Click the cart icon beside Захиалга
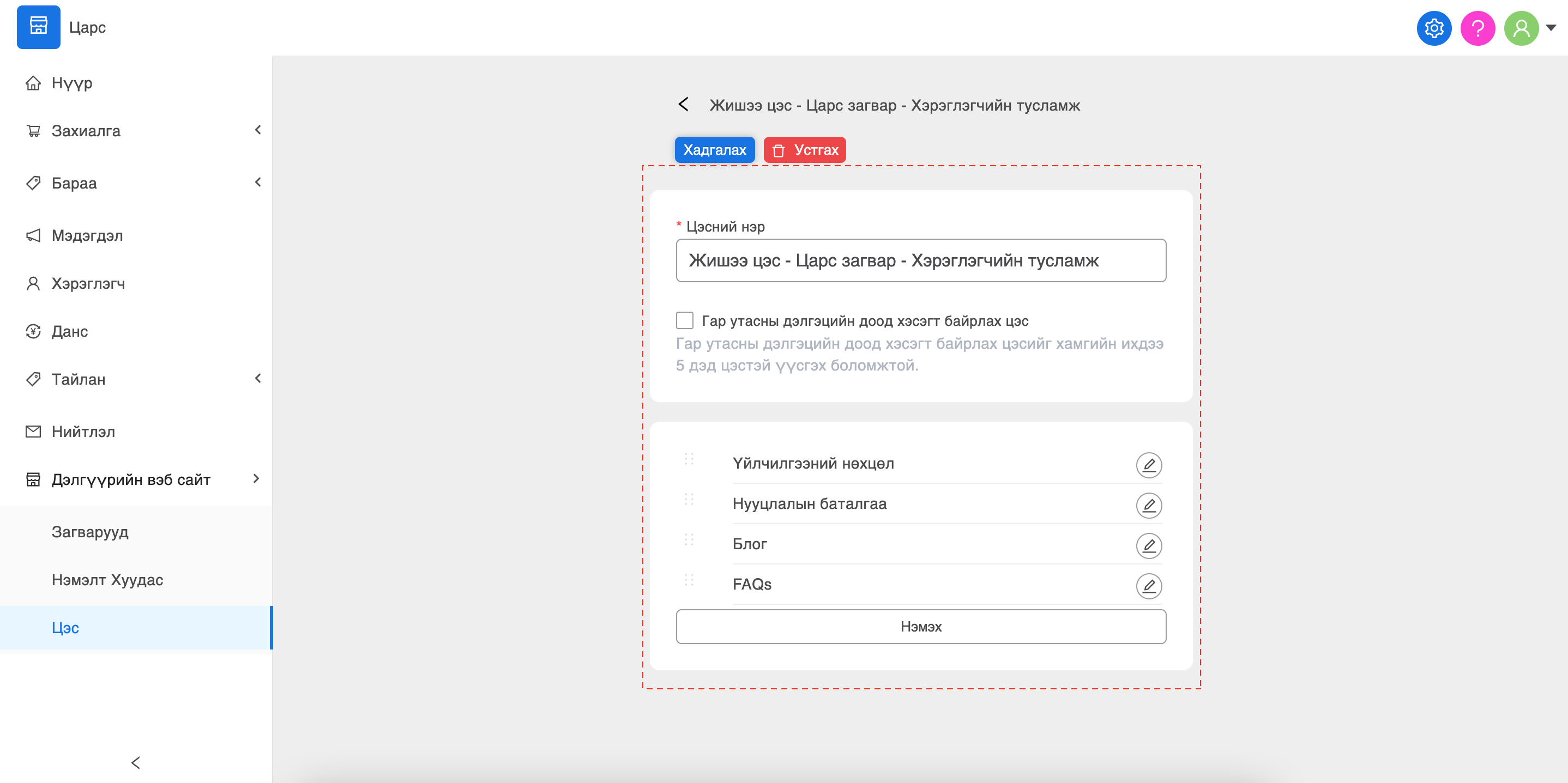 (33, 131)
